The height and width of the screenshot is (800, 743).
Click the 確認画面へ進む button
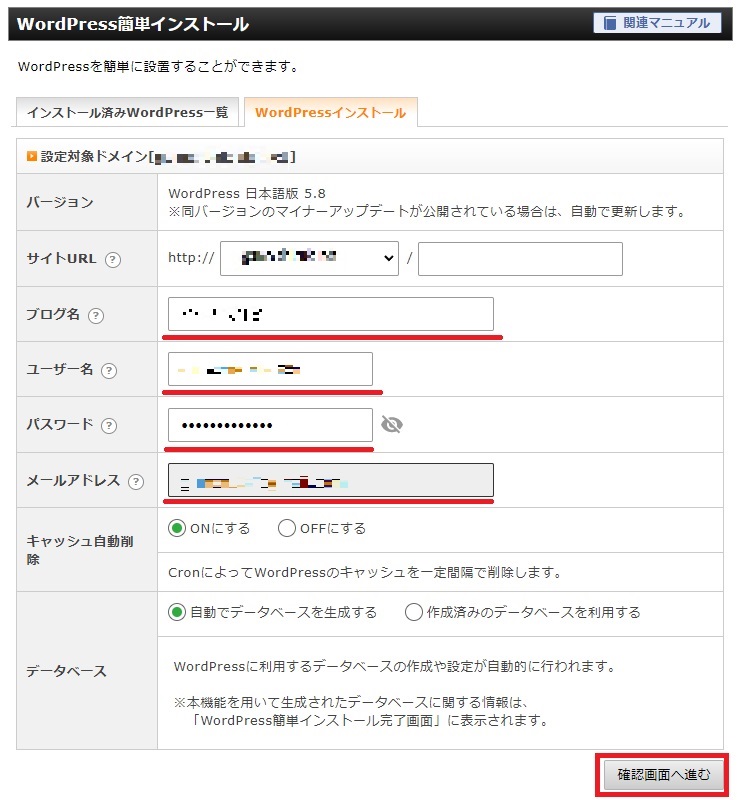663,774
